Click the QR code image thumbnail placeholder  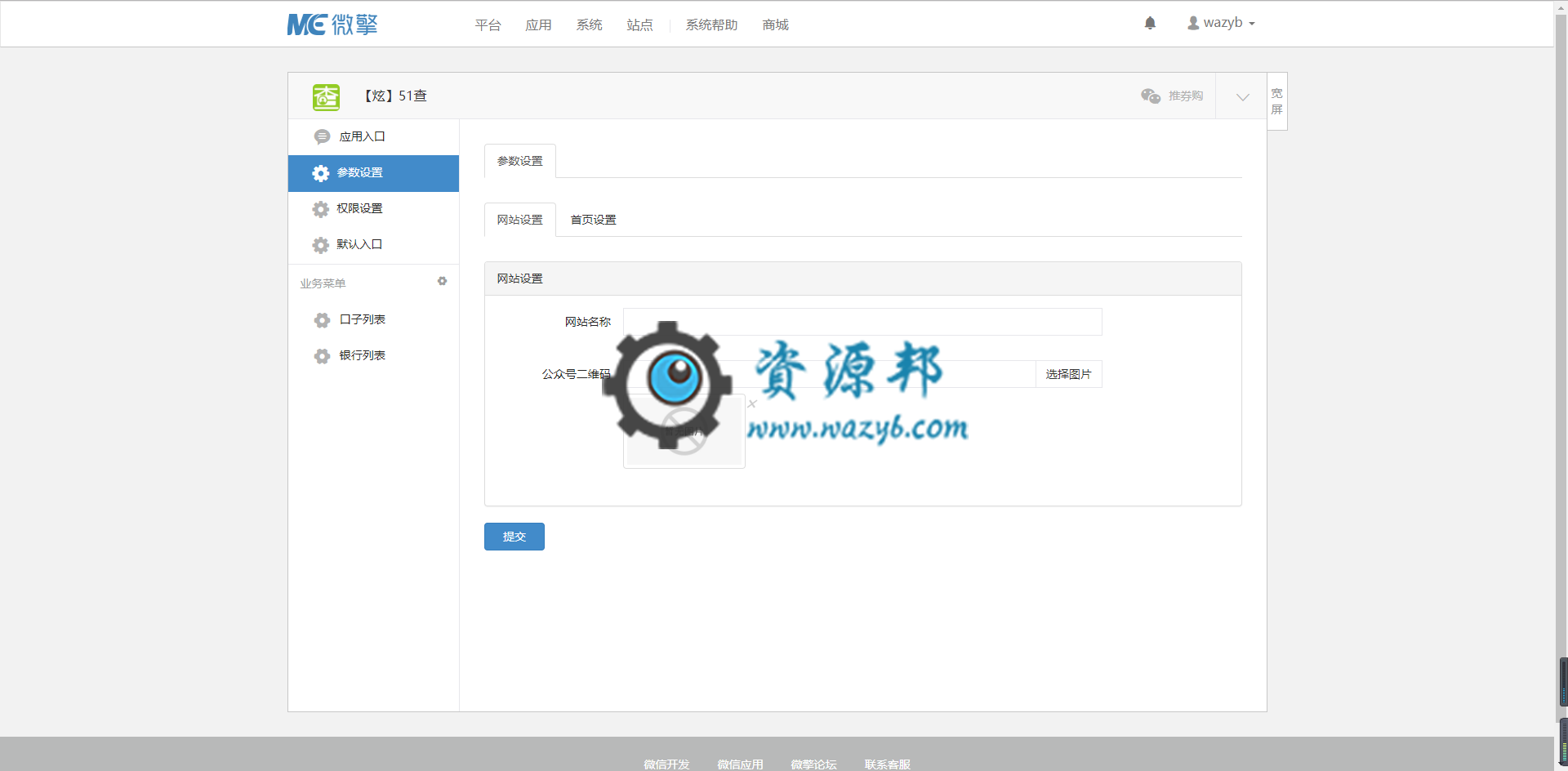[x=684, y=431]
